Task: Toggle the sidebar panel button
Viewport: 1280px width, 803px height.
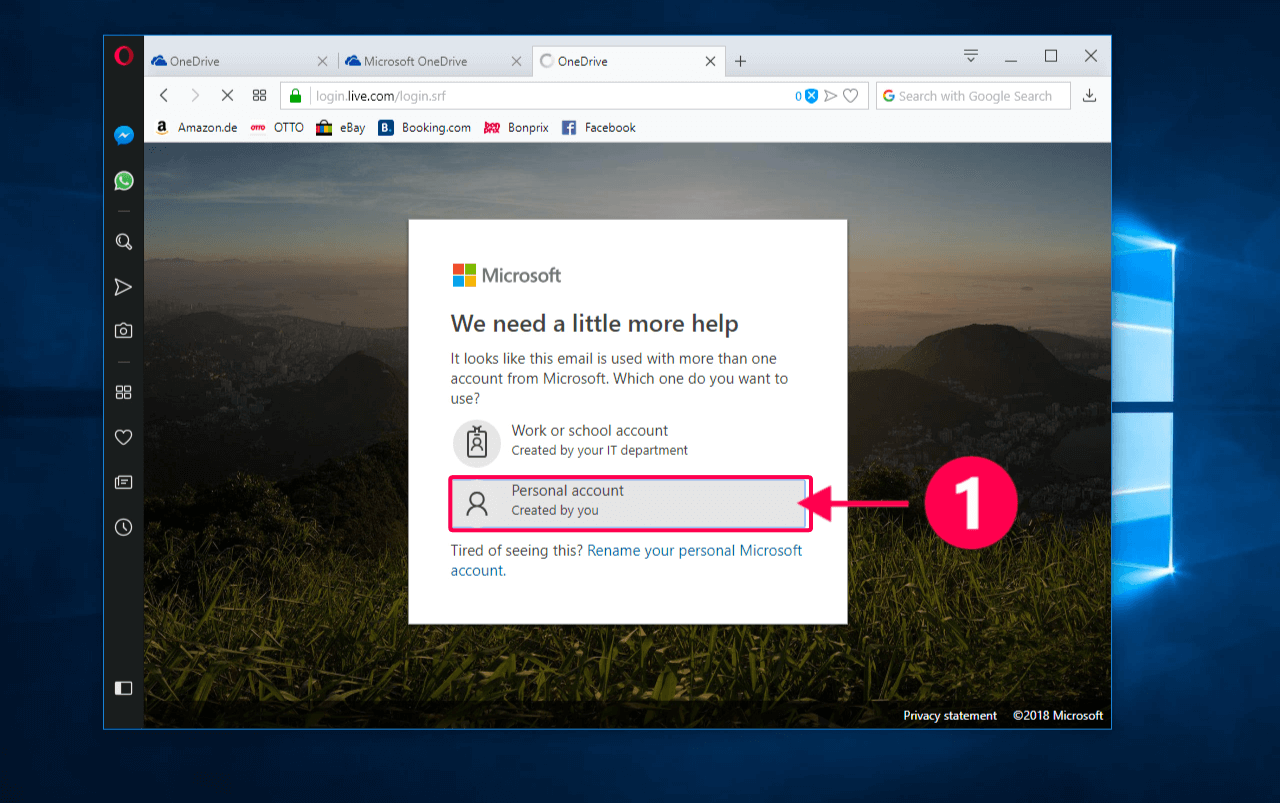Action: click(124, 688)
